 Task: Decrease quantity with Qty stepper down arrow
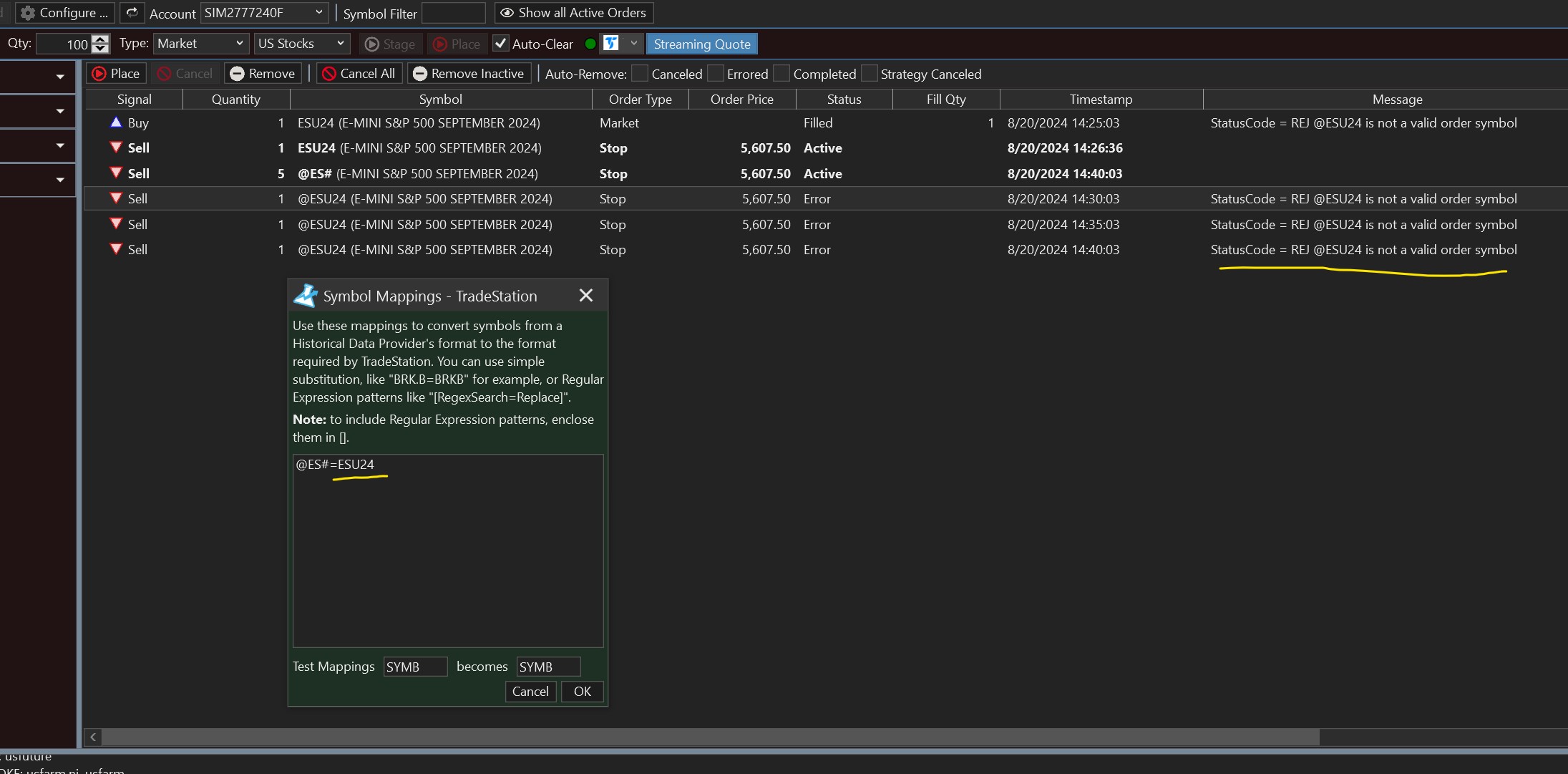pyautogui.click(x=101, y=49)
